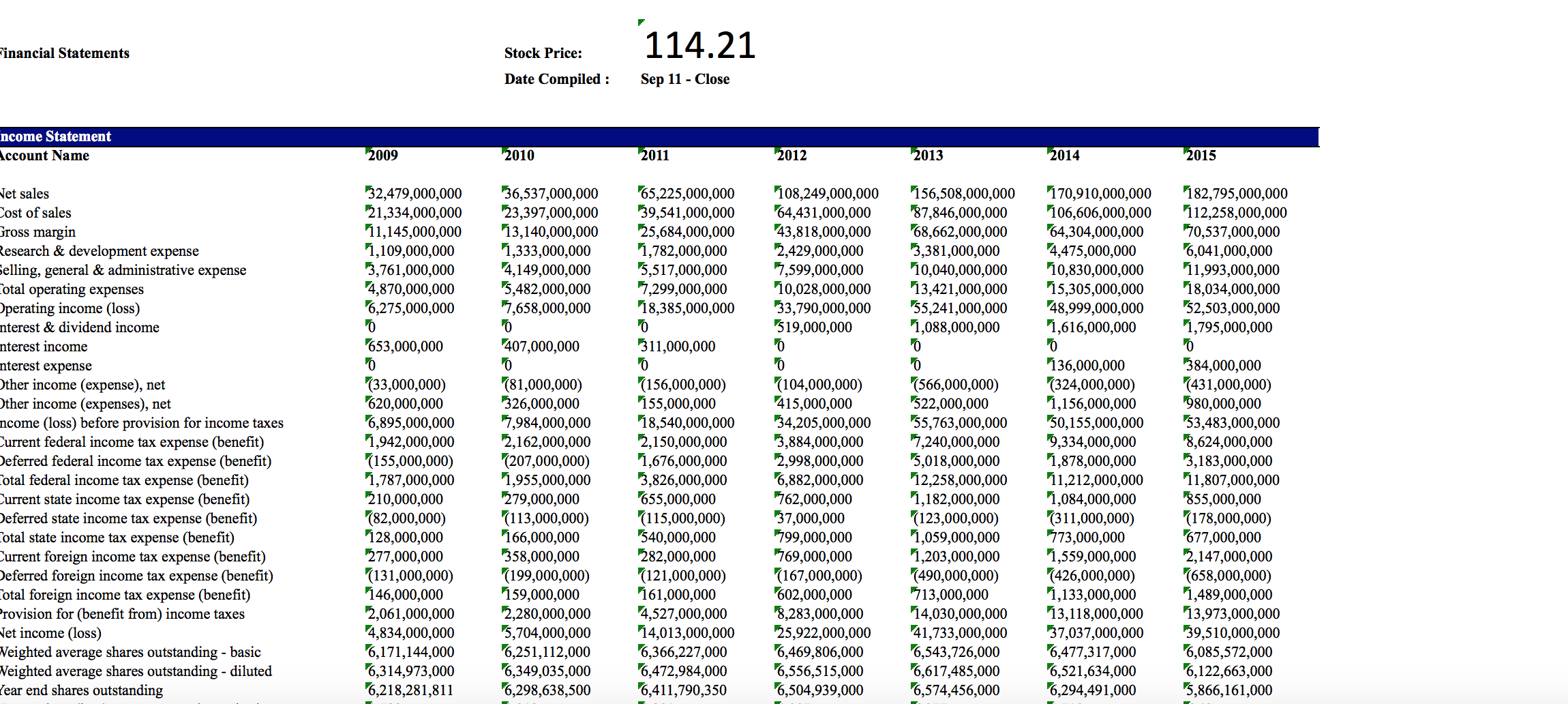This screenshot has width=1568, height=704.
Task: Click the Net sales row label
Action: point(25,194)
